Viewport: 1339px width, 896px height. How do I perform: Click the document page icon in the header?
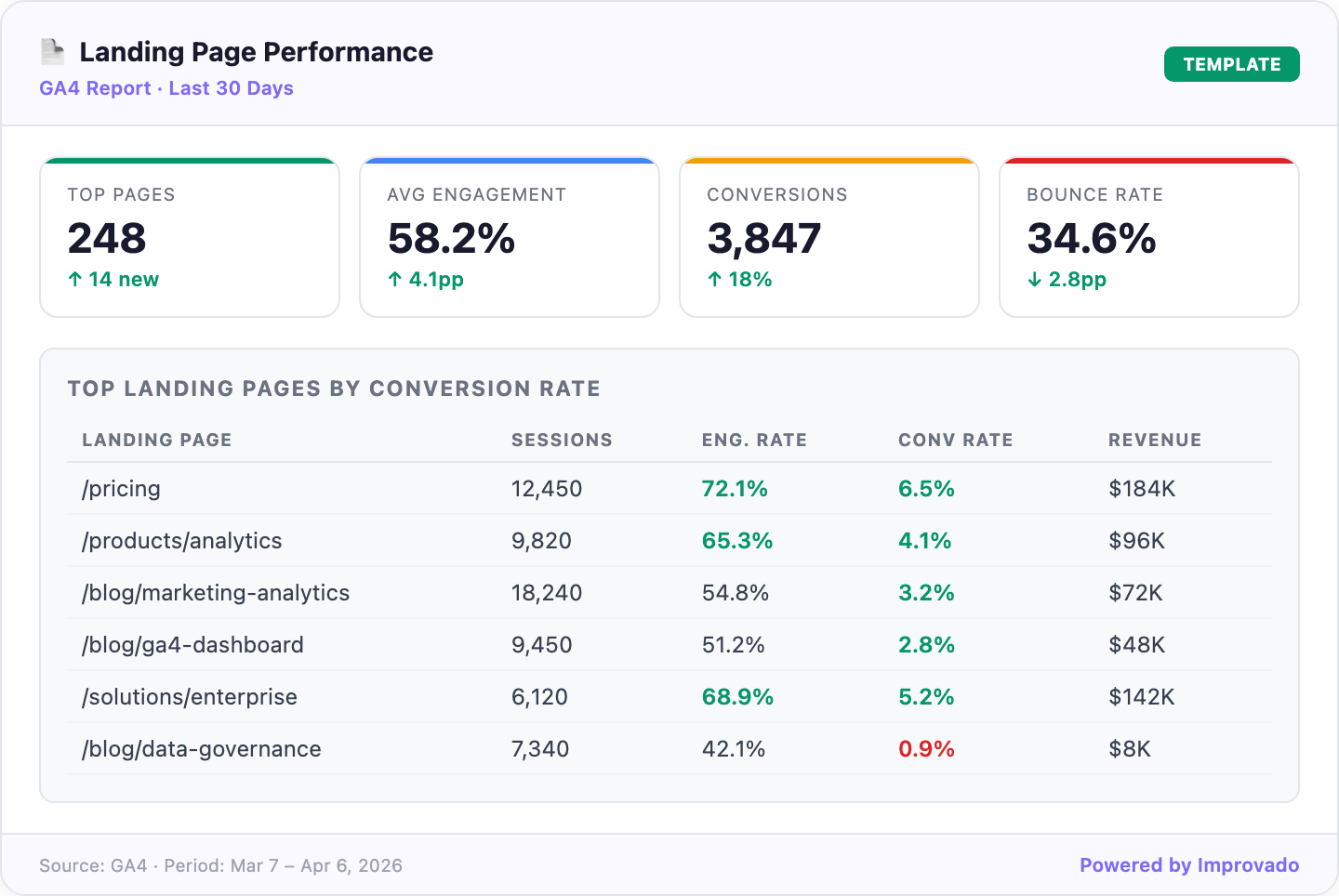[x=52, y=50]
